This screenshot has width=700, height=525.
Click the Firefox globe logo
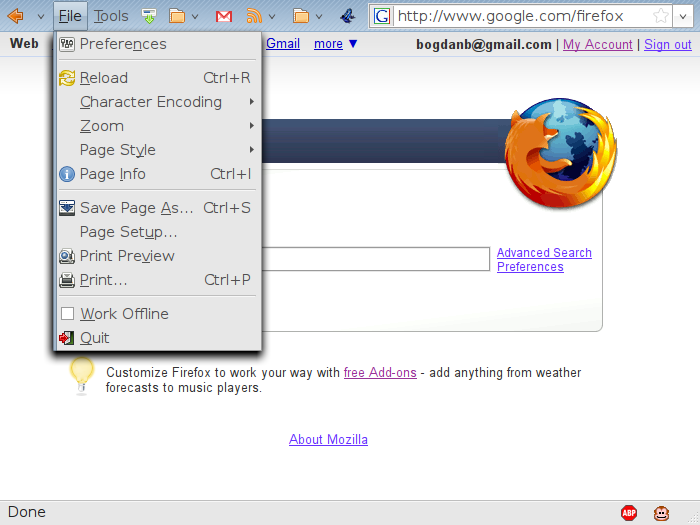561,153
